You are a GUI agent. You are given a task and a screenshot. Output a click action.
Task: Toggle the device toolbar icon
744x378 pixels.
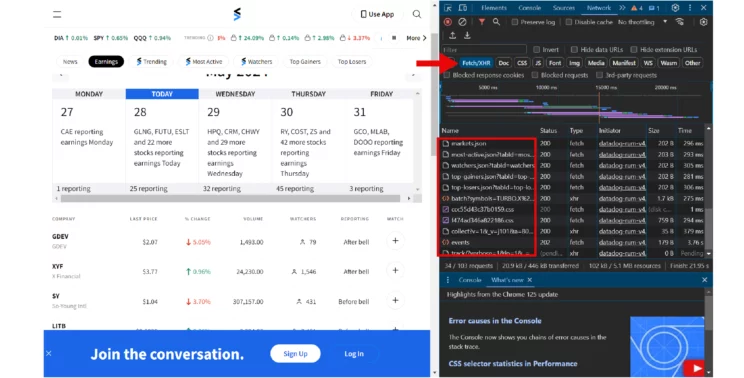(x=463, y=8)
